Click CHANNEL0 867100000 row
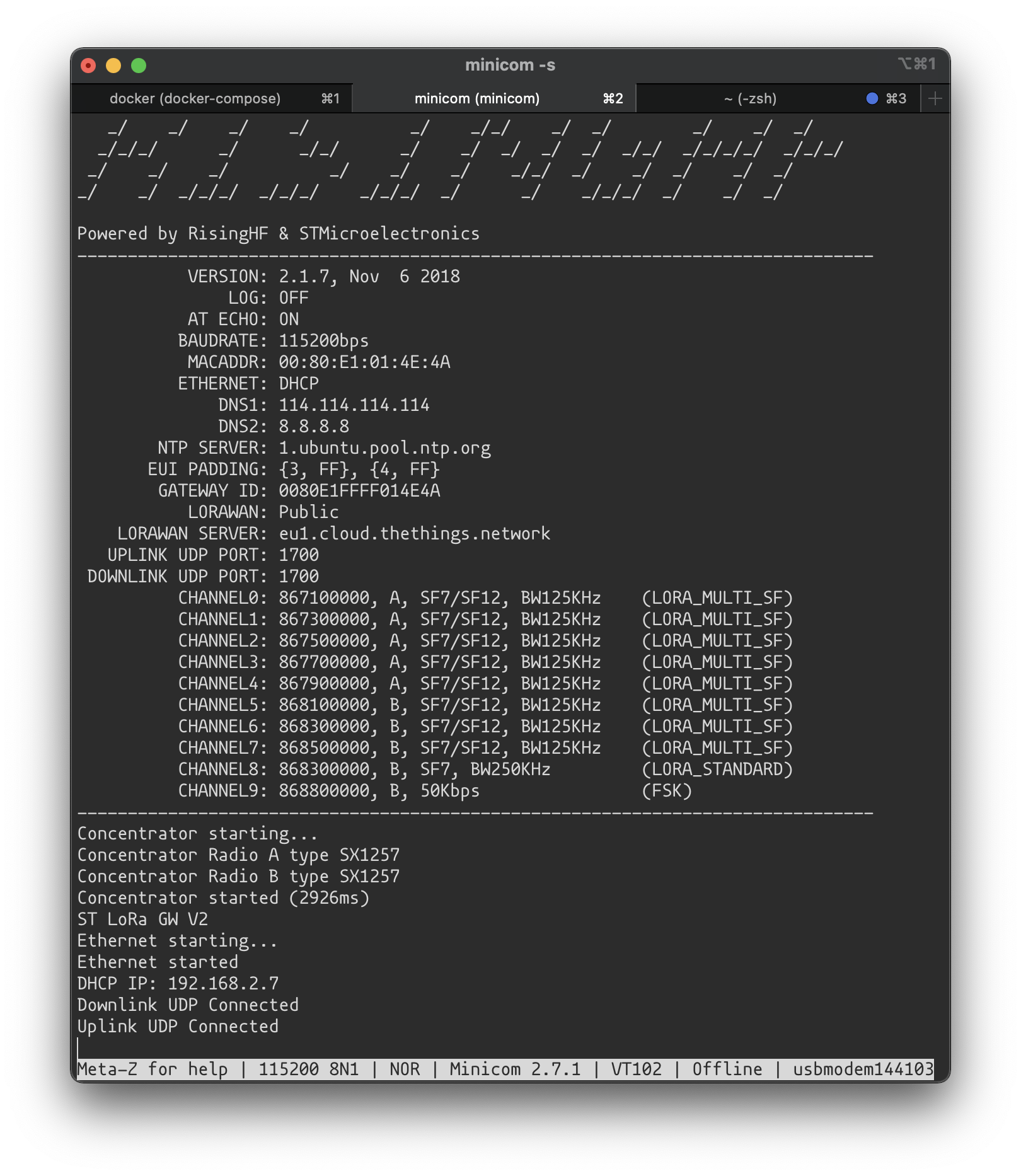This screenshot has width=1021, height=1176. click(485, 598)
